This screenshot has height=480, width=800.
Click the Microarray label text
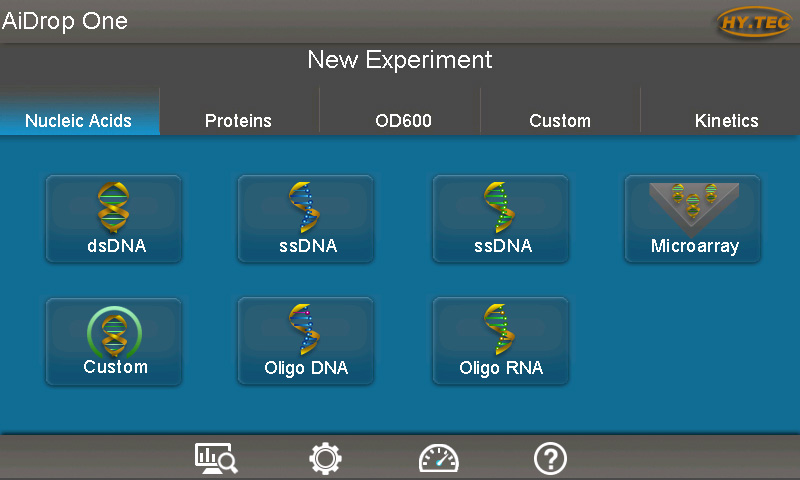tap(694, 246)
